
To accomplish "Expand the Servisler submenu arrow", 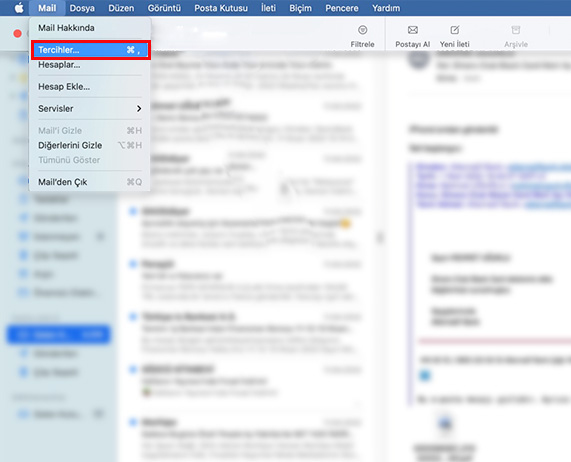I will pos(139,108).
